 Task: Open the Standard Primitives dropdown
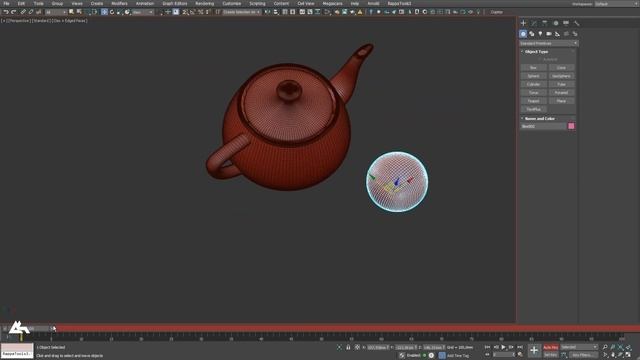(549, 43)
